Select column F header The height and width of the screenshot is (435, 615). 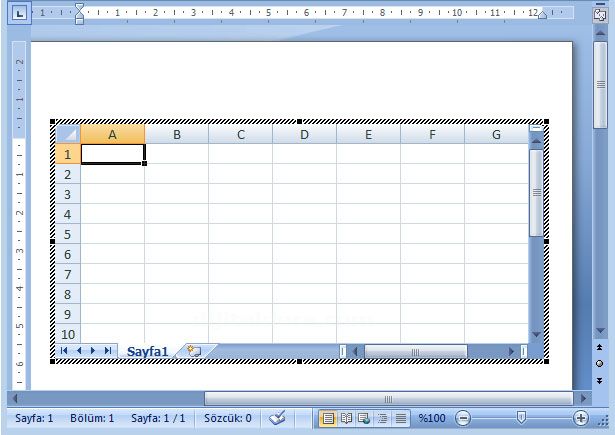pos(432,134)
